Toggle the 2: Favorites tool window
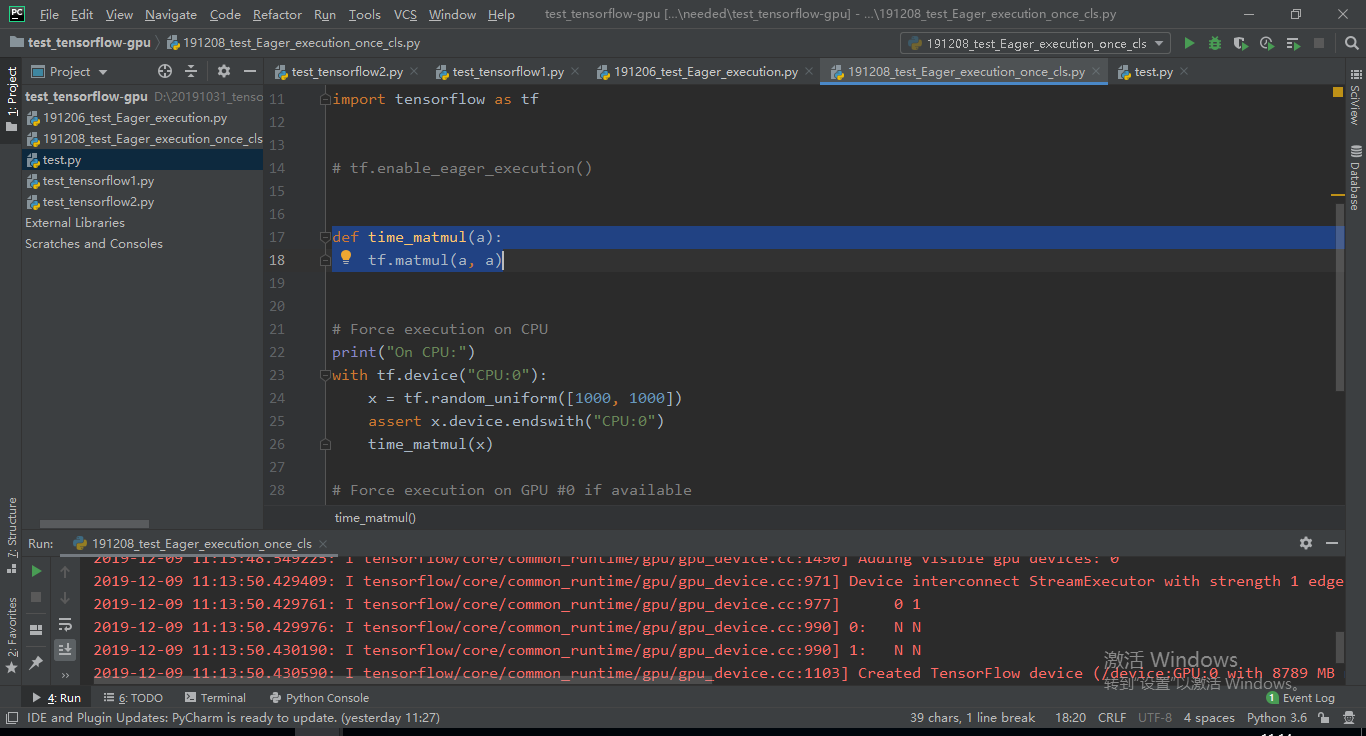 point(12,634)
